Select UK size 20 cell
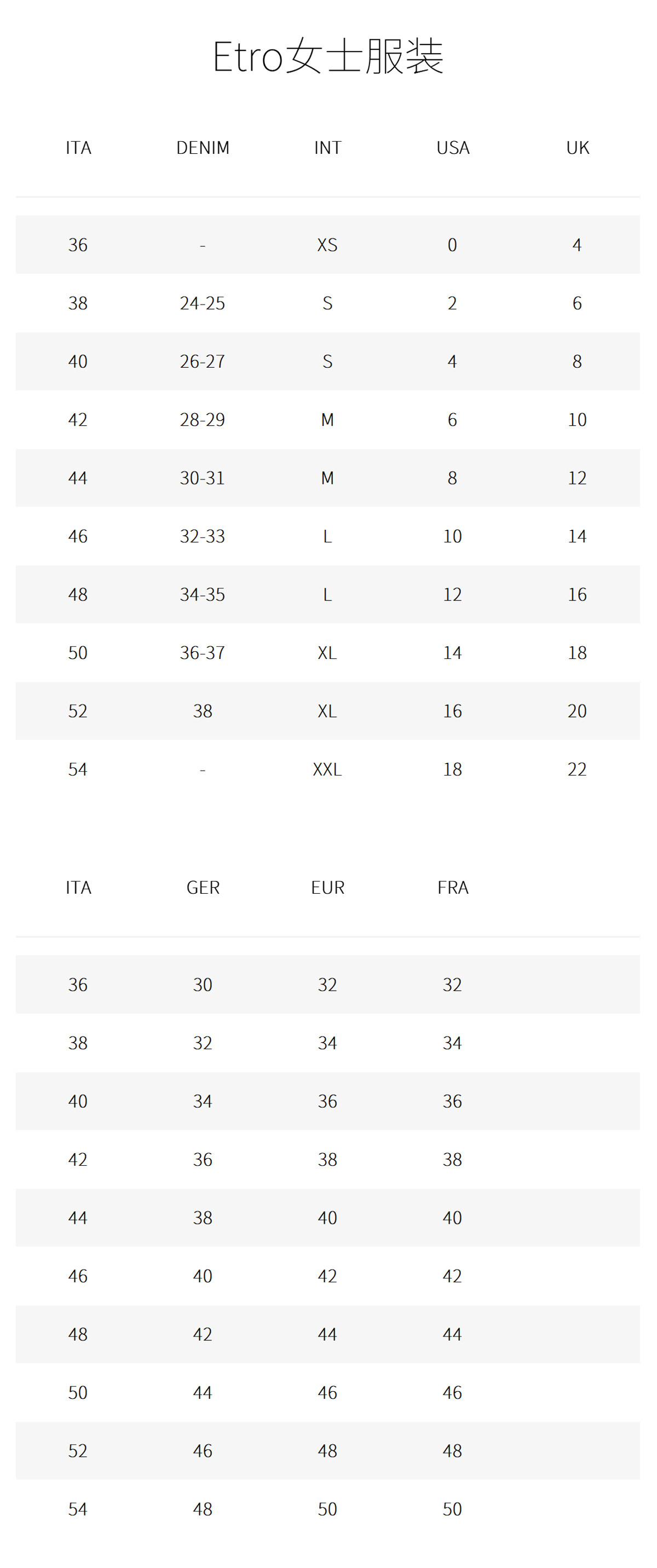Viewport: 657px width, 1568px height. [x=577, y=711]
